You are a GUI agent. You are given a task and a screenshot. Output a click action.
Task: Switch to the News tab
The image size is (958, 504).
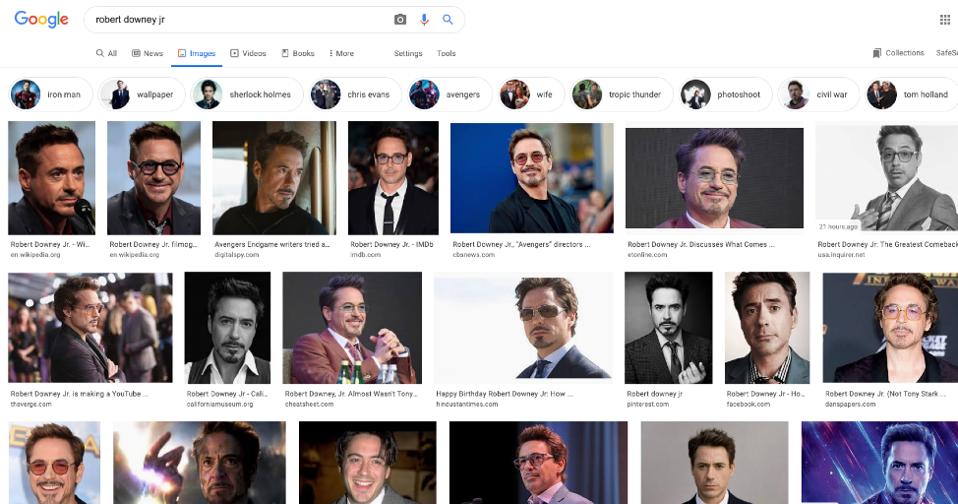point(147,53)
